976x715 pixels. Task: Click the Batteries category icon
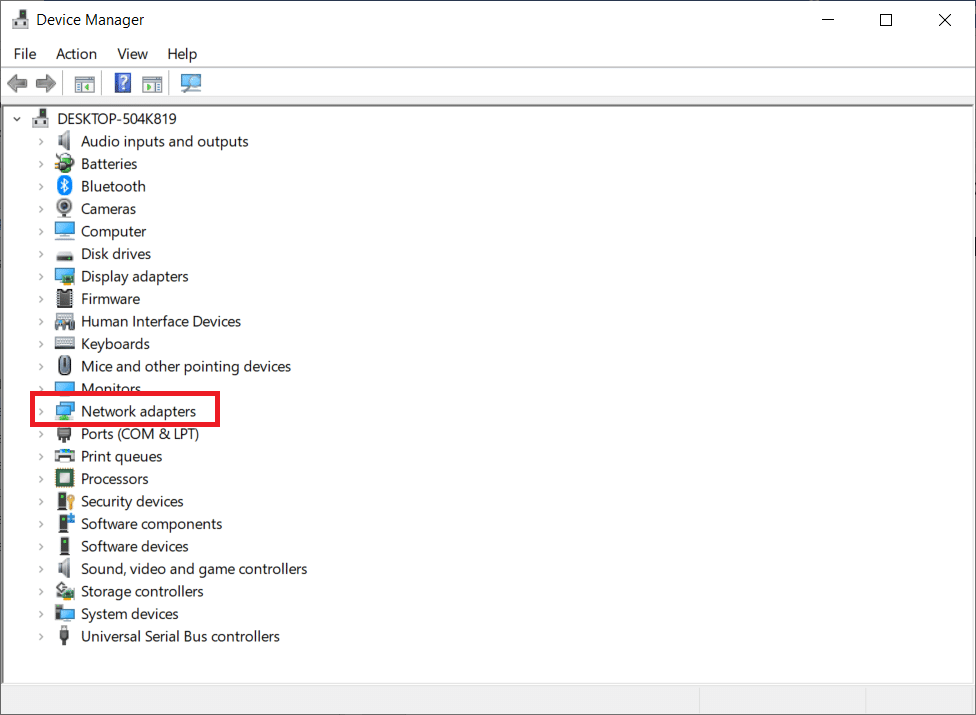[x=65, y=164]
